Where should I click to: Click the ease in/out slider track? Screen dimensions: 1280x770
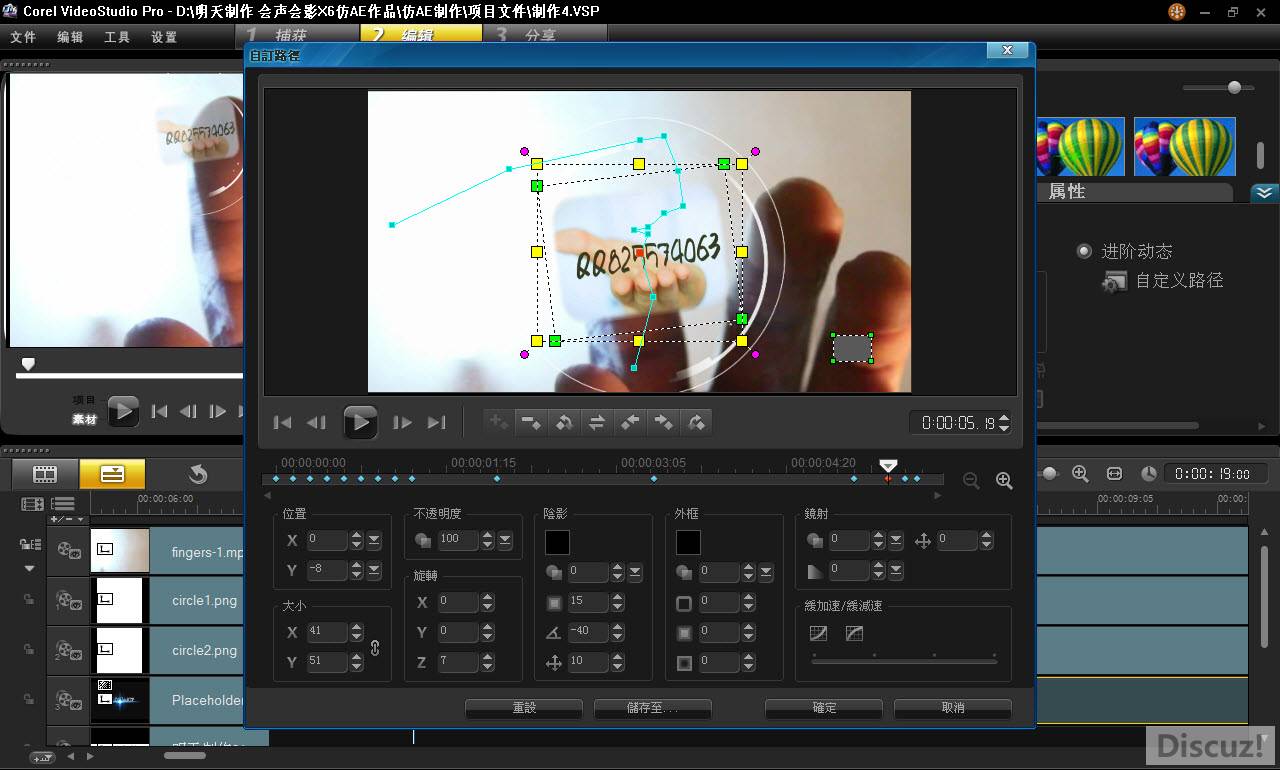tap(904, 661)
